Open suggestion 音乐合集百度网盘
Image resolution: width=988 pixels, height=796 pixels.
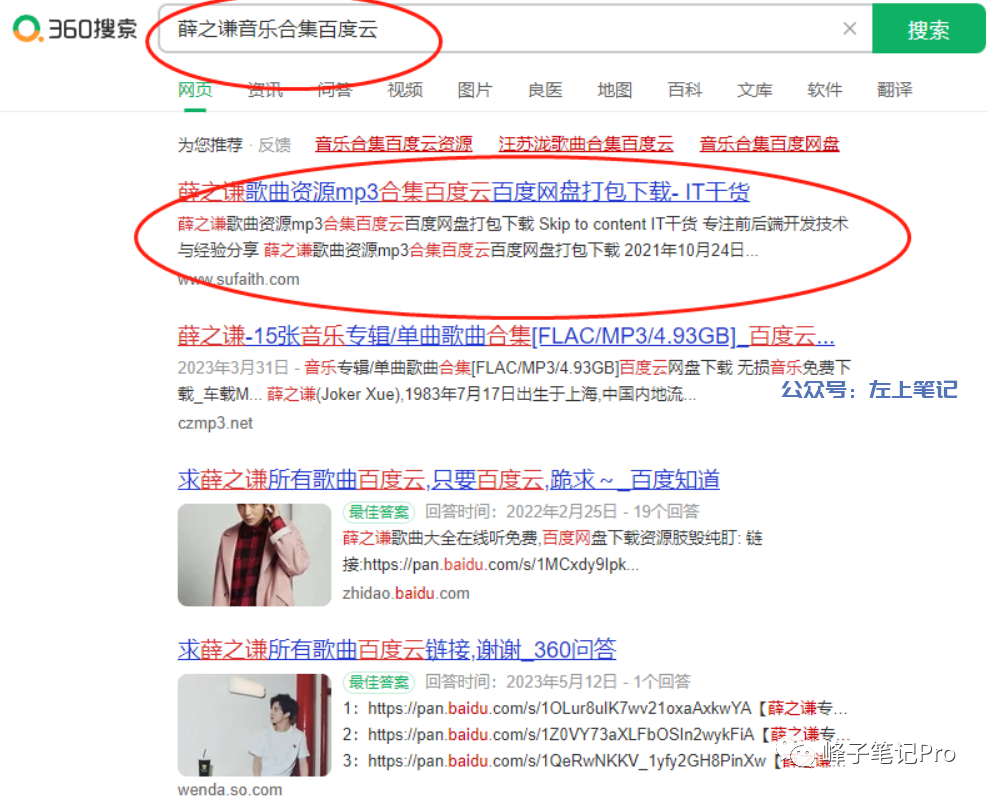(769, 144)
